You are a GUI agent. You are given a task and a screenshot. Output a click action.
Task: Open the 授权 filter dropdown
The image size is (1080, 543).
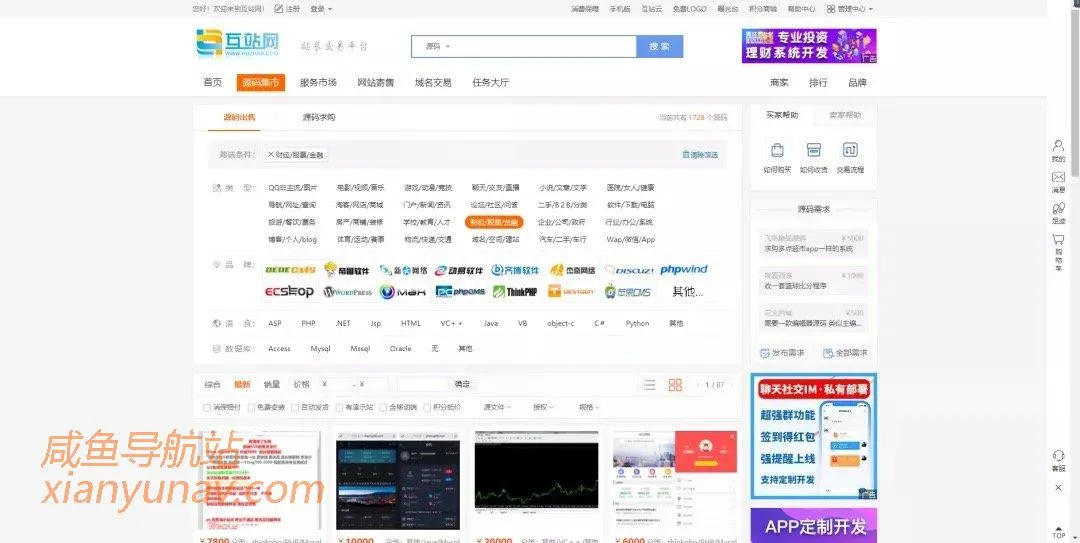coord(543,407)
